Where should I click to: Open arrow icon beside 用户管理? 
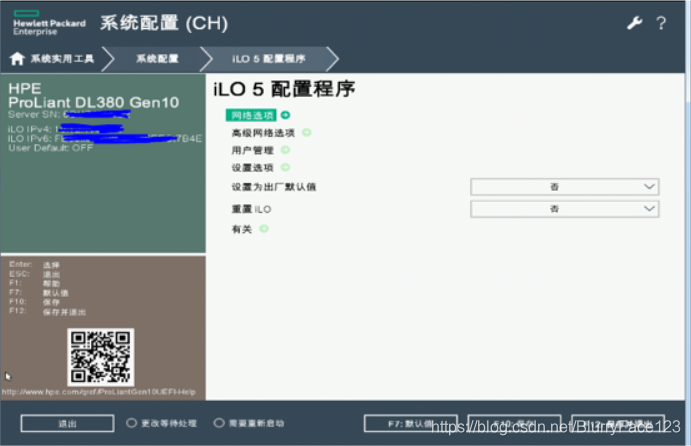286,150
